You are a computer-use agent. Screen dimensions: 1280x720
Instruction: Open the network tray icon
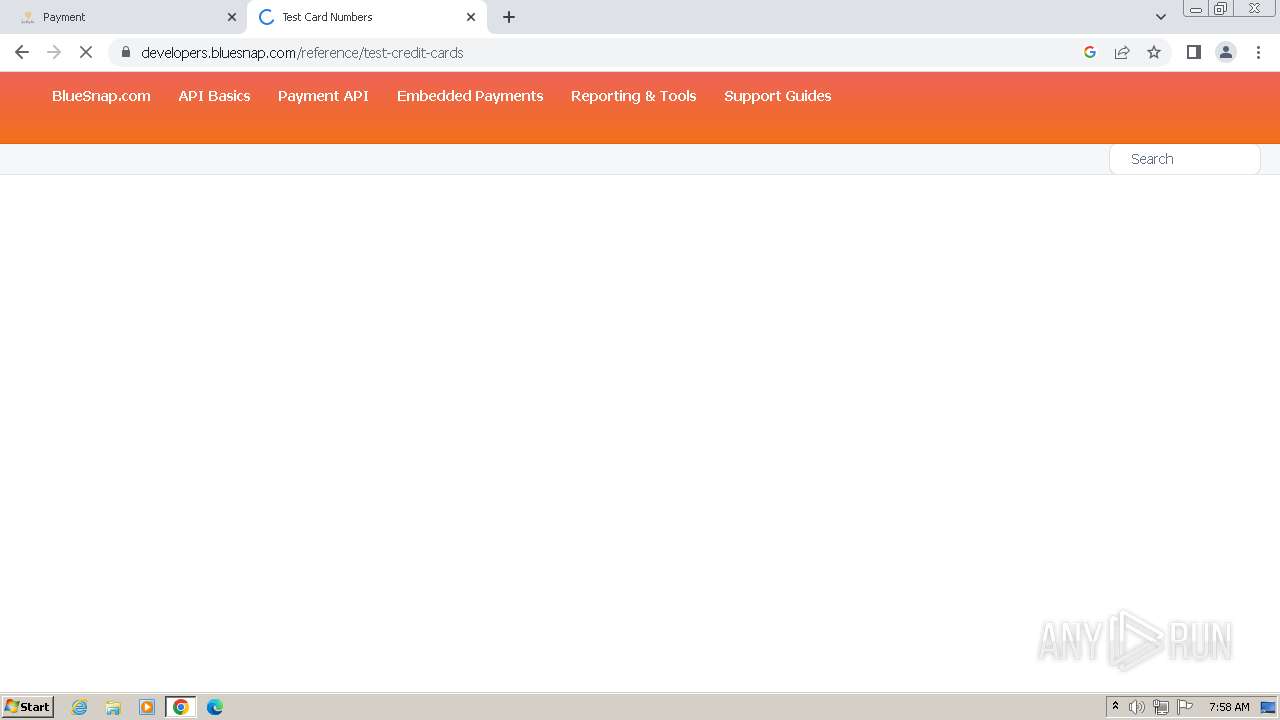point(1161,707)
